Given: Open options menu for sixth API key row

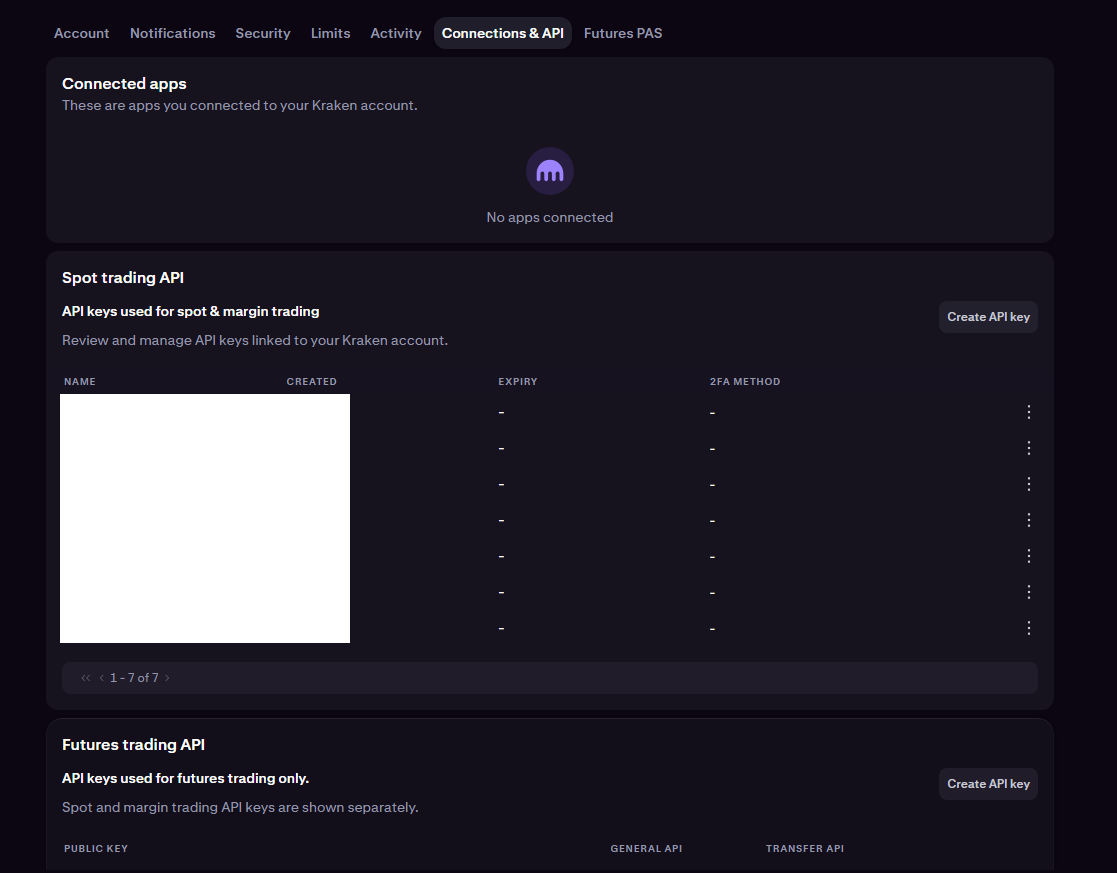Looking at the screenshot, I should tap(1029, 592).
